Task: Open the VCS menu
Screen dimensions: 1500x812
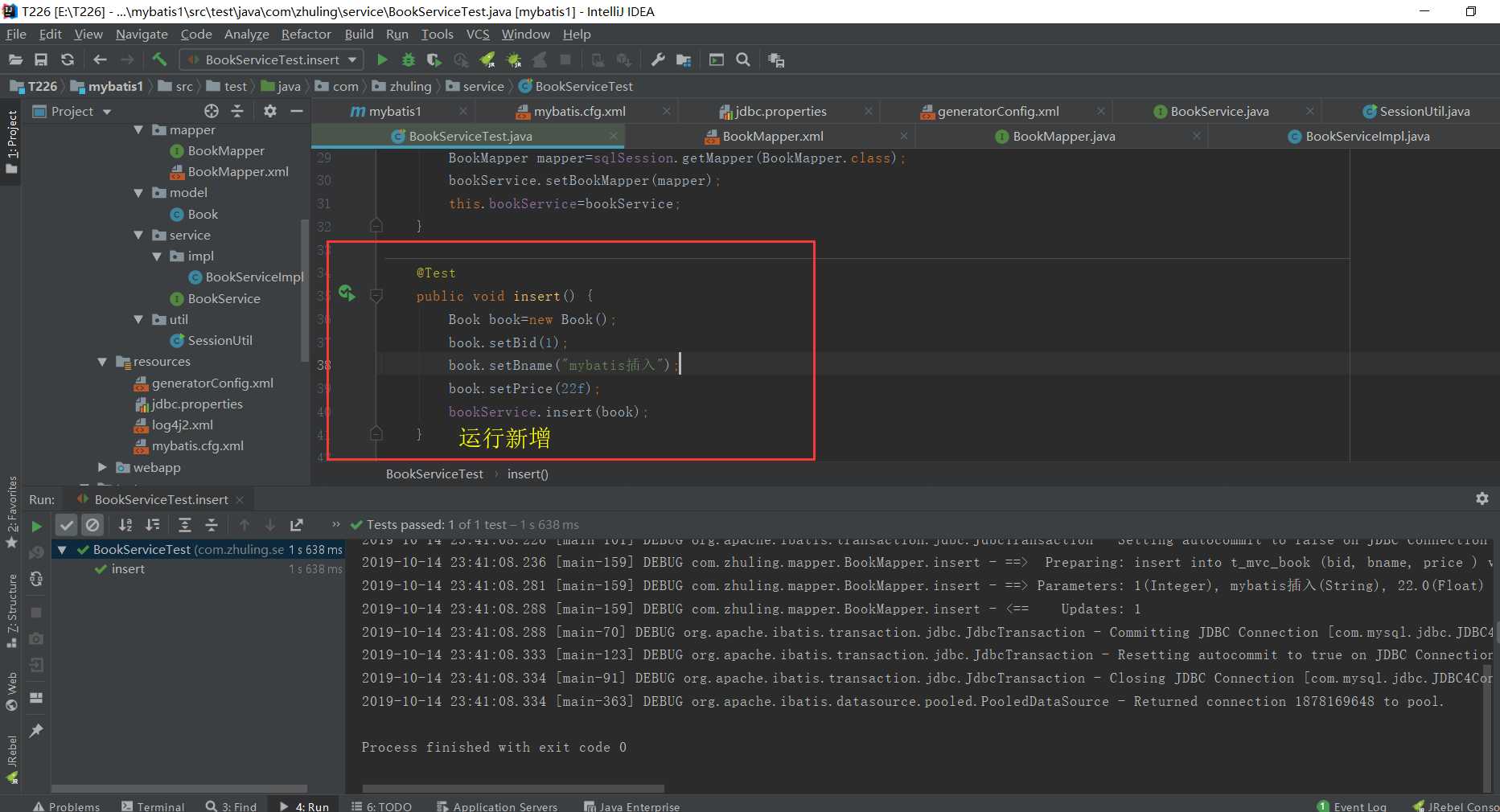Action: pos(478,34)
